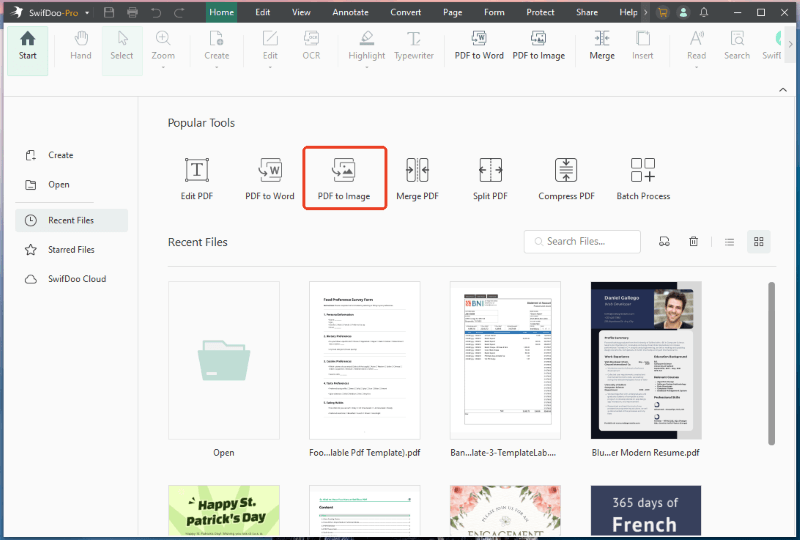Show more toolbar items arrow

pos(791,44)
